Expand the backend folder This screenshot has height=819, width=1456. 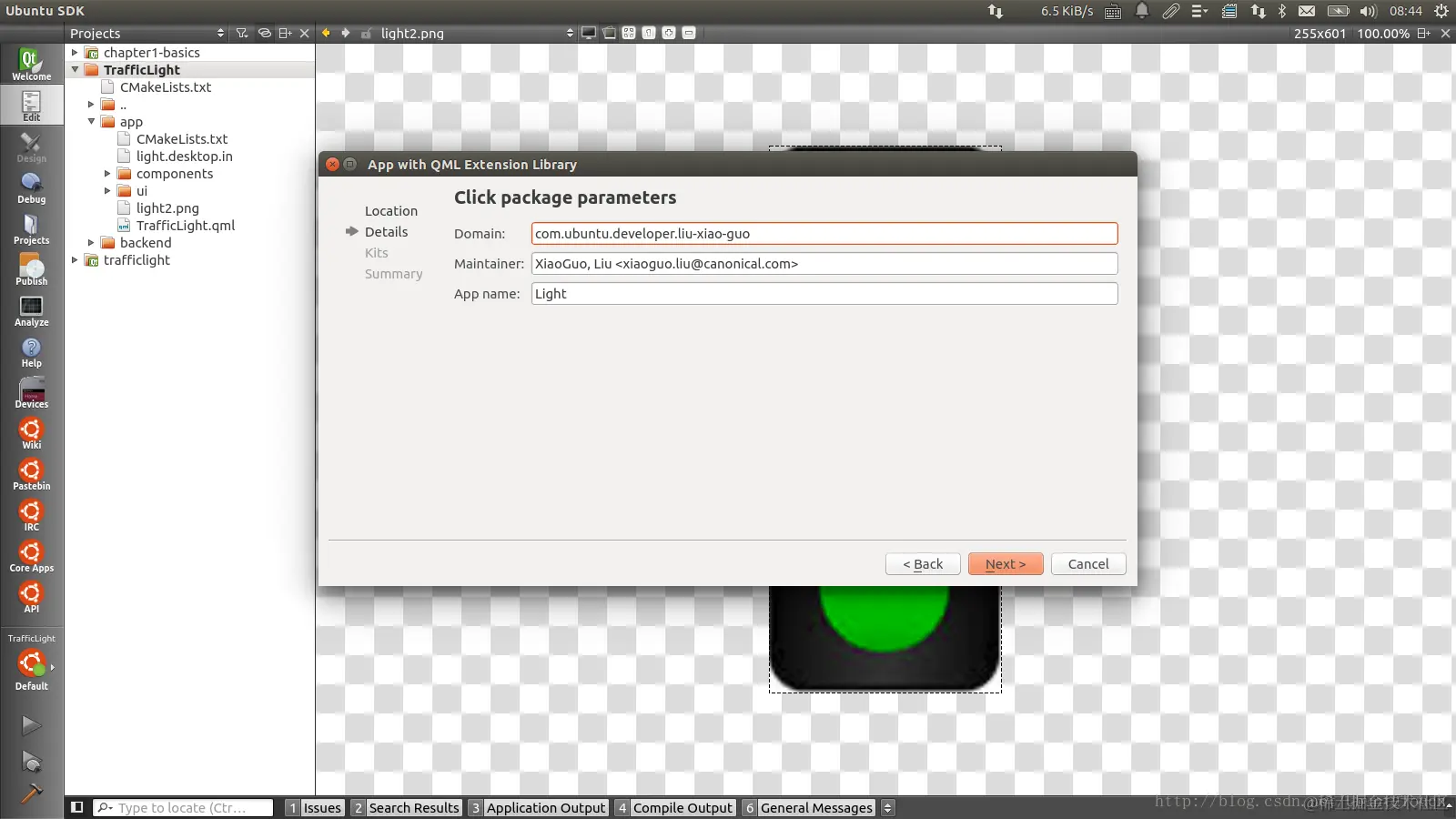coord(91,243)
